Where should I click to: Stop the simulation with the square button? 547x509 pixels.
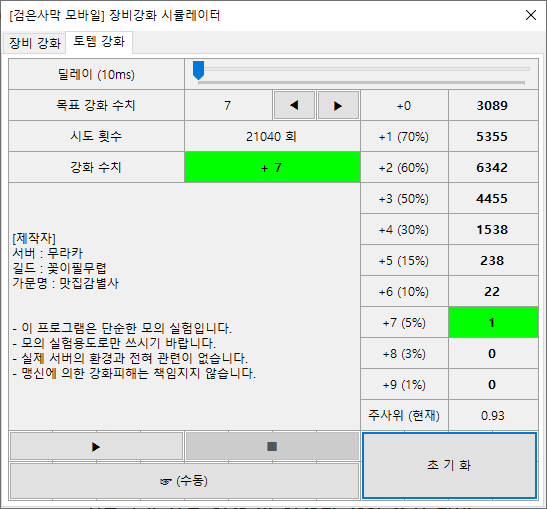point(272,446)
